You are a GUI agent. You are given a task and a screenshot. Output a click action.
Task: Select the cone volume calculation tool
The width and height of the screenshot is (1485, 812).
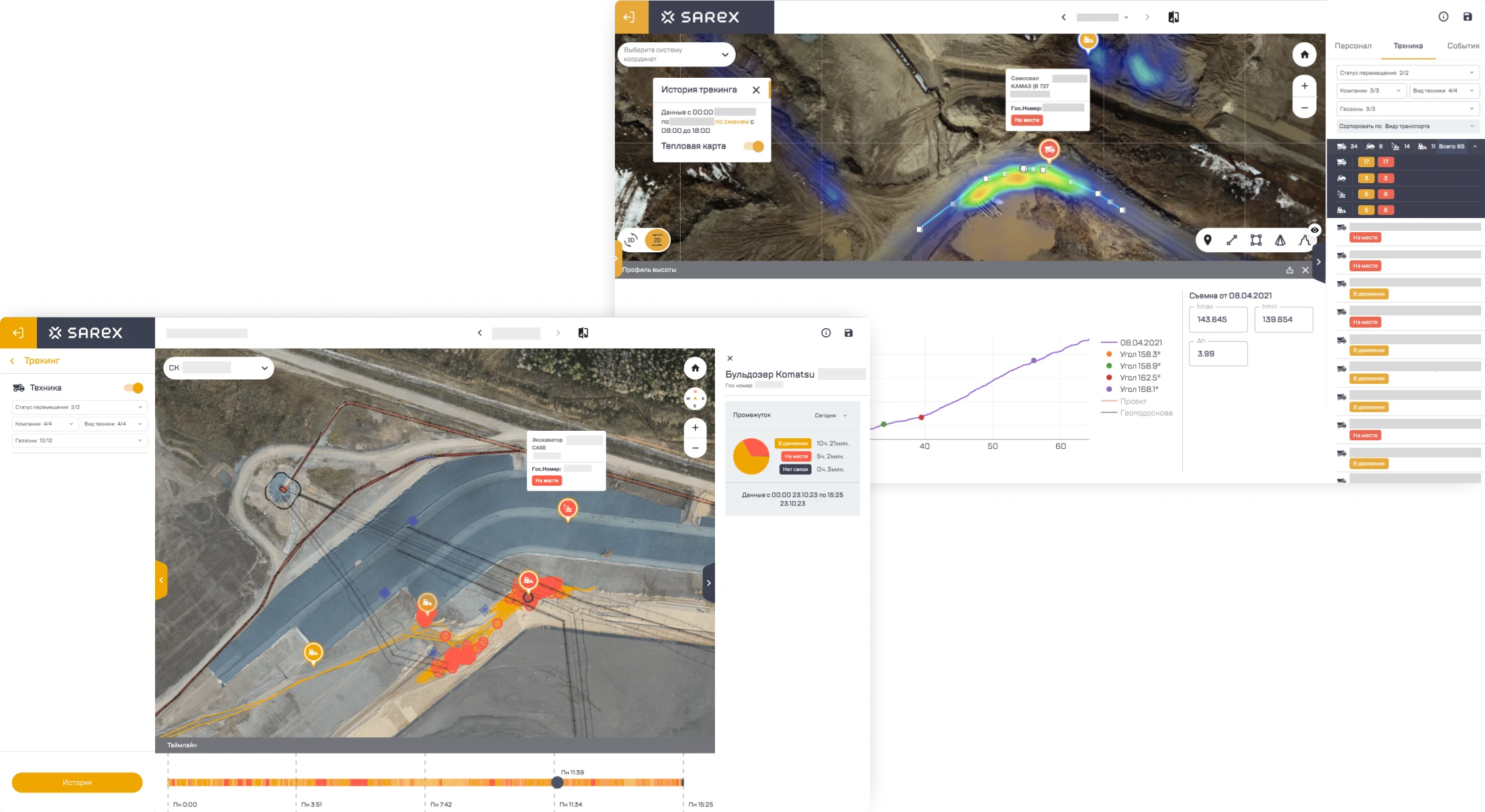click(x=1280, y=240)
